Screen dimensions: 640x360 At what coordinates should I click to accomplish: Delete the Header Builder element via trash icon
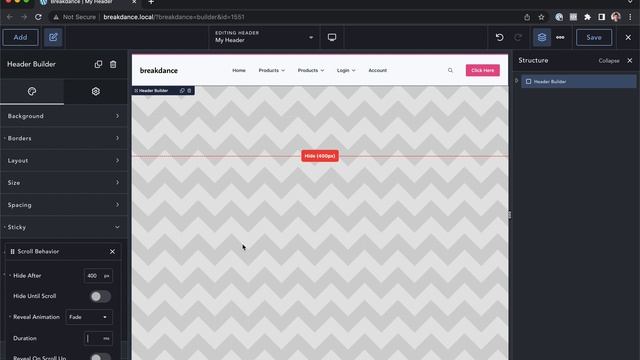point(113,64)
